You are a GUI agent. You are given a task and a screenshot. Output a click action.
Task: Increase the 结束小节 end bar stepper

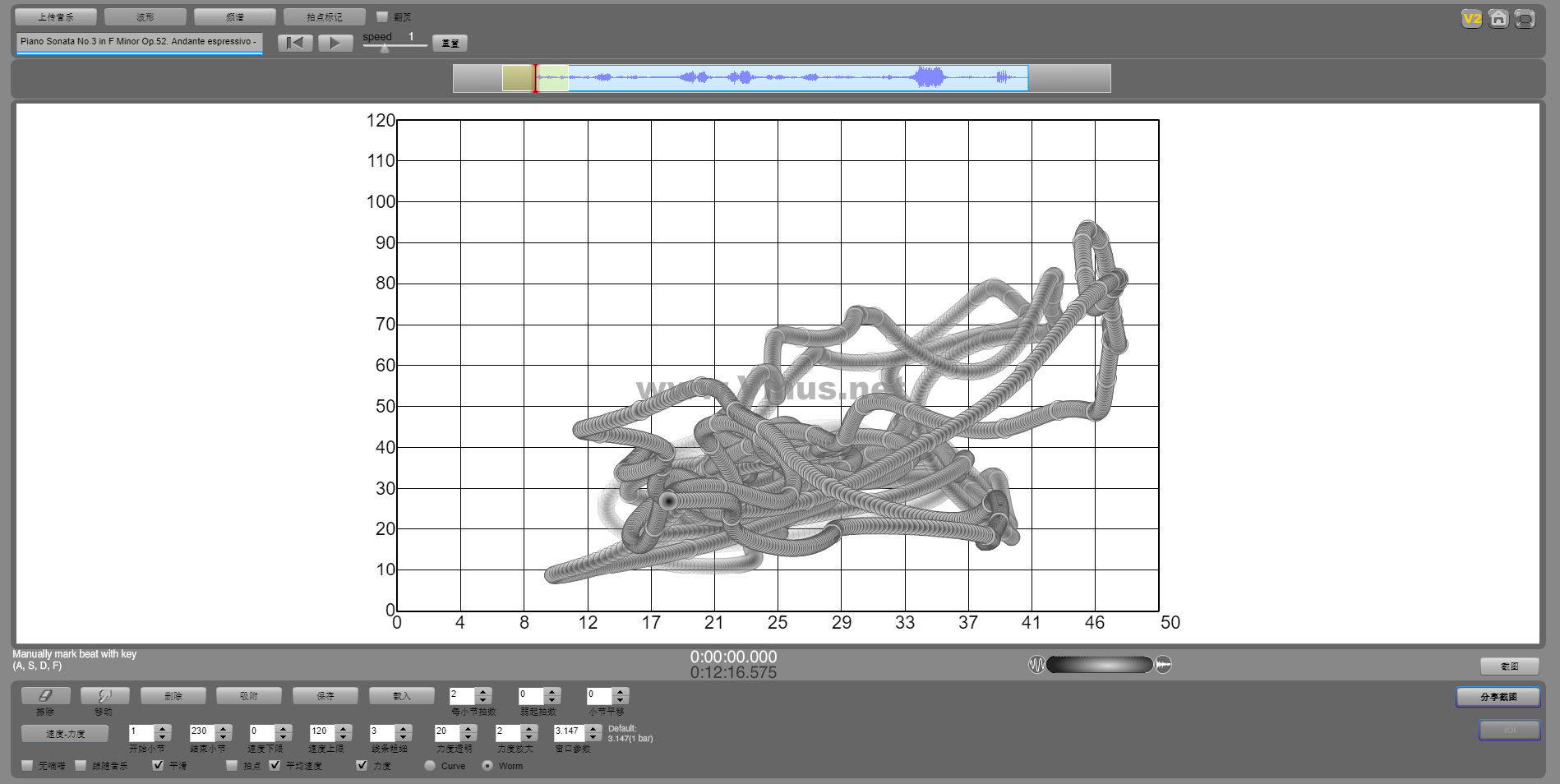[x=224, y=727]
